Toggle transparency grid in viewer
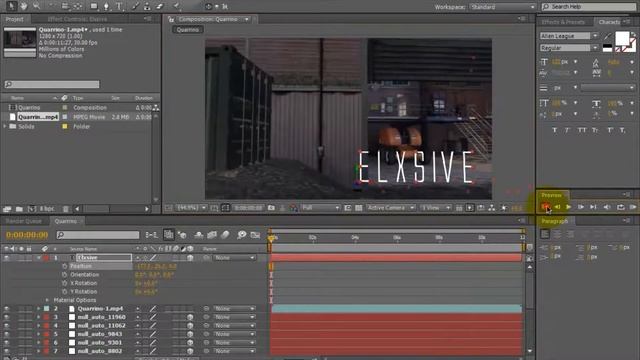Screen dimensions: 640x360 tap(358, 208)
